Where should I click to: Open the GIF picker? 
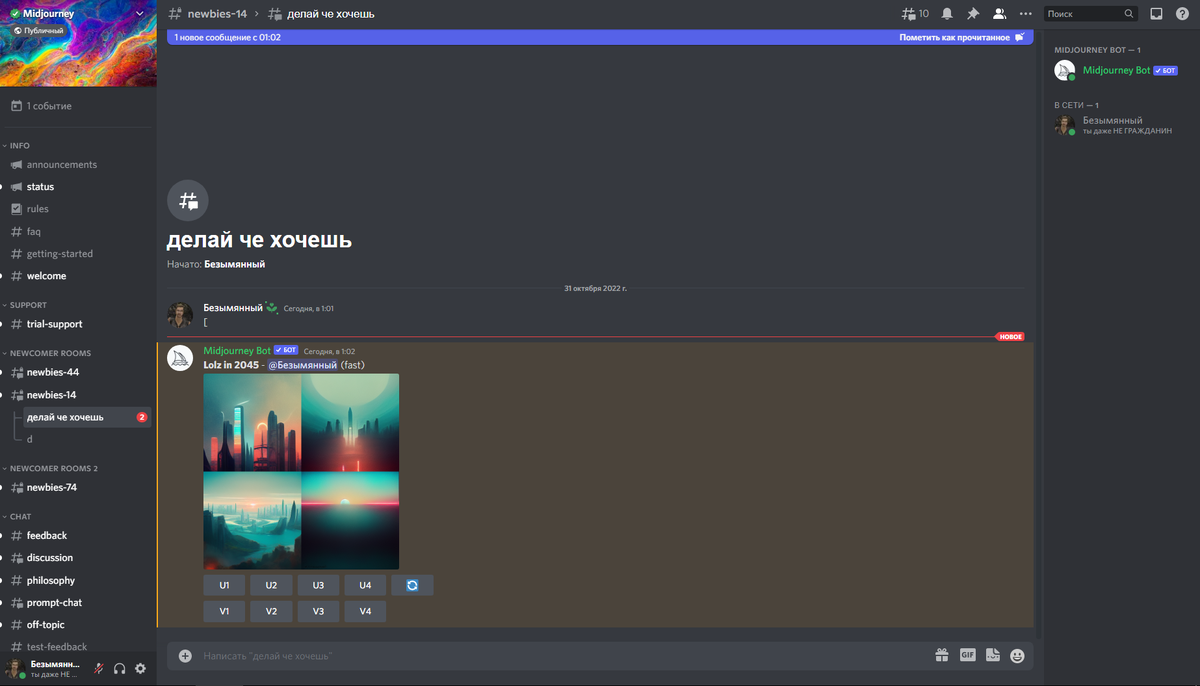tap(967, 656)
